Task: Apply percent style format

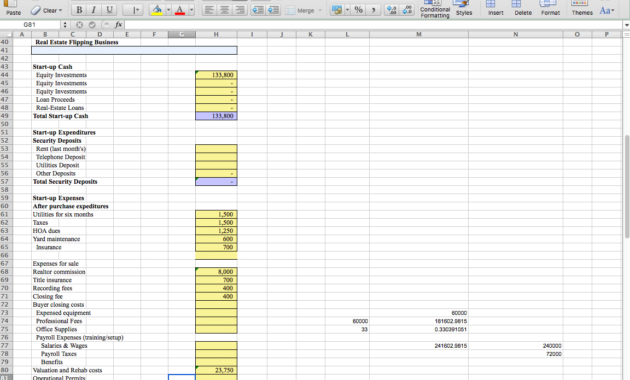Action: pyautogui.click(x=358, y=10)
